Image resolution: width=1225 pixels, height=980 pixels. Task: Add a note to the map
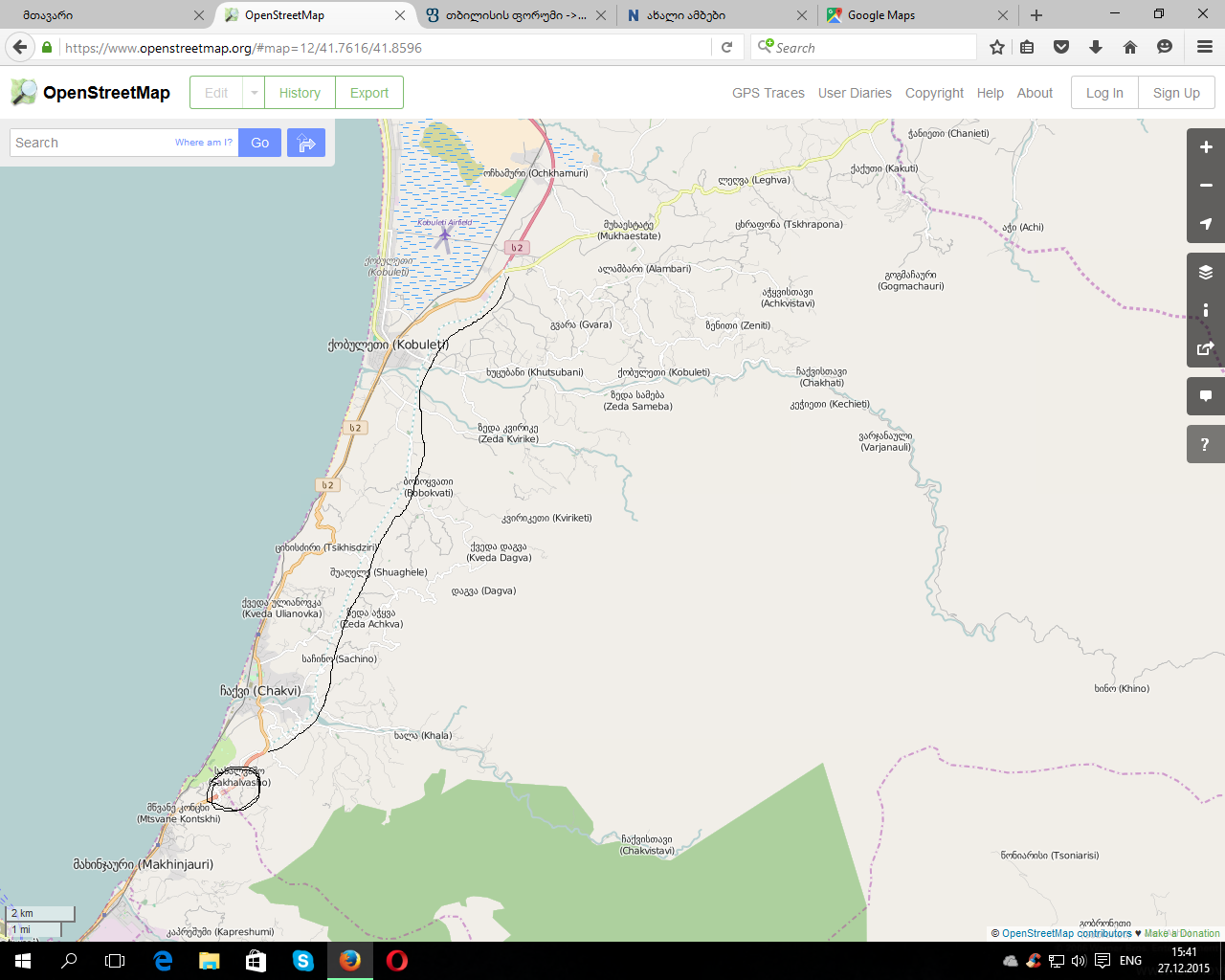click(1205, 396)
